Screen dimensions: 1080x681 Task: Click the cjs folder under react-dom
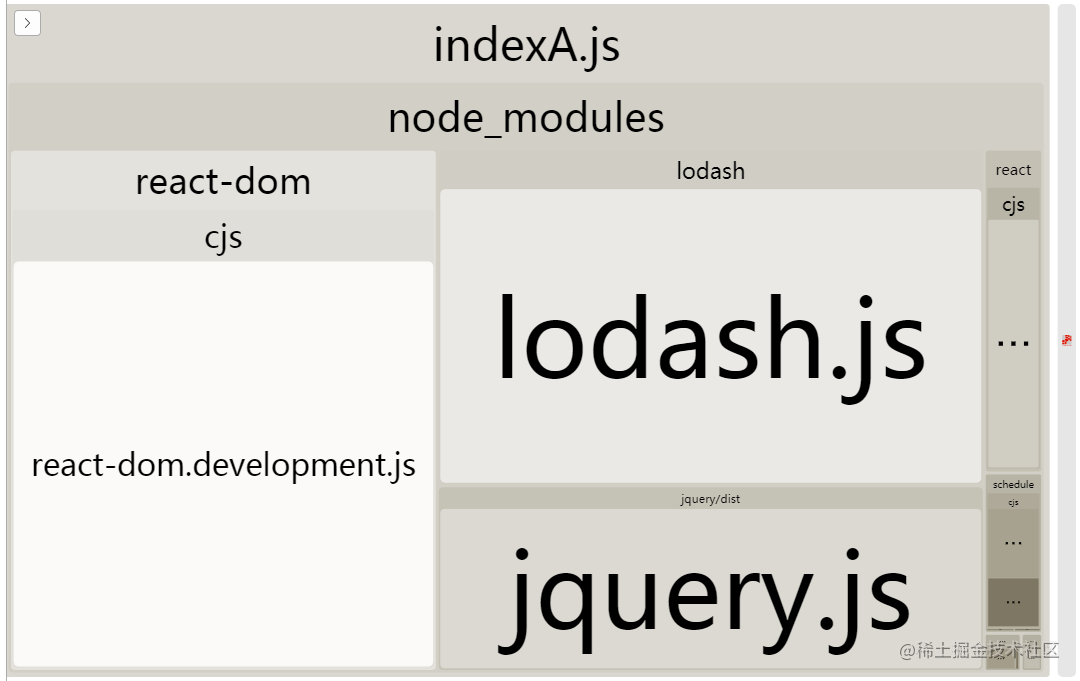click(x=223, y=237)
